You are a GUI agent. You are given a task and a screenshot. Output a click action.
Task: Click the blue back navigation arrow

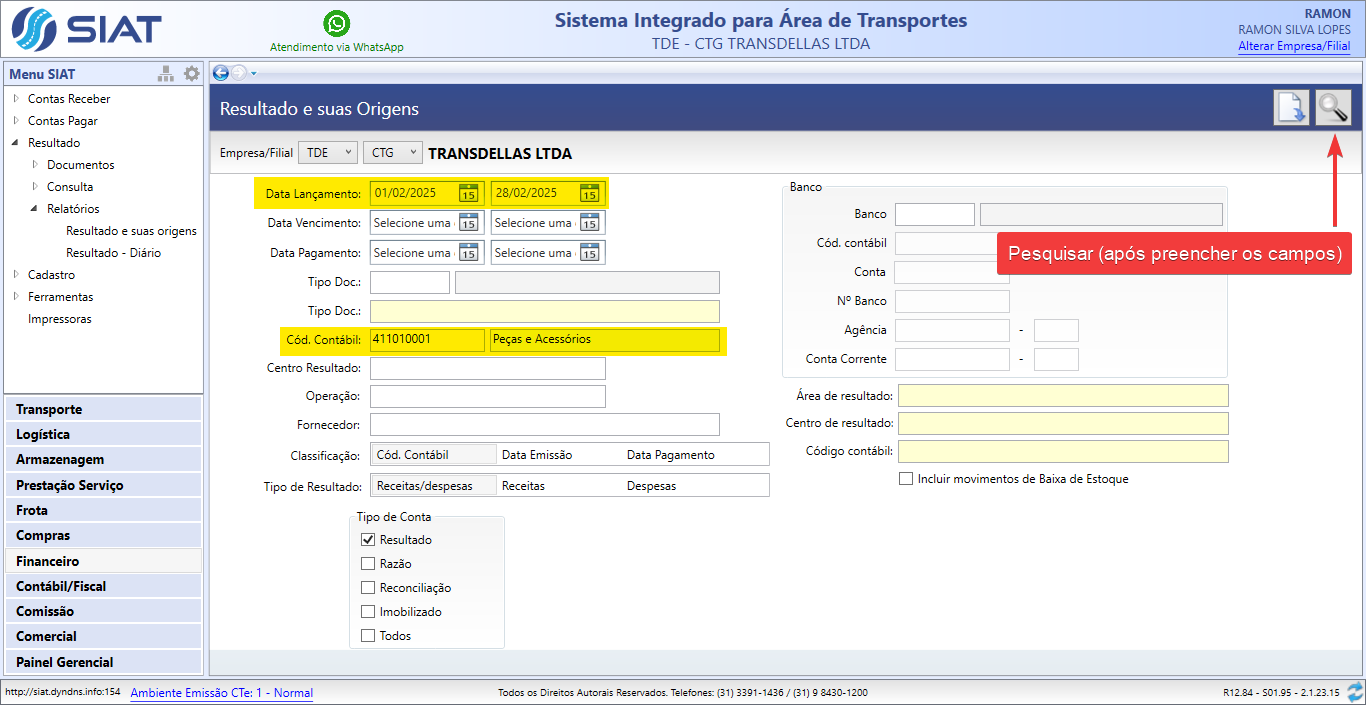[x=221, y=72]
